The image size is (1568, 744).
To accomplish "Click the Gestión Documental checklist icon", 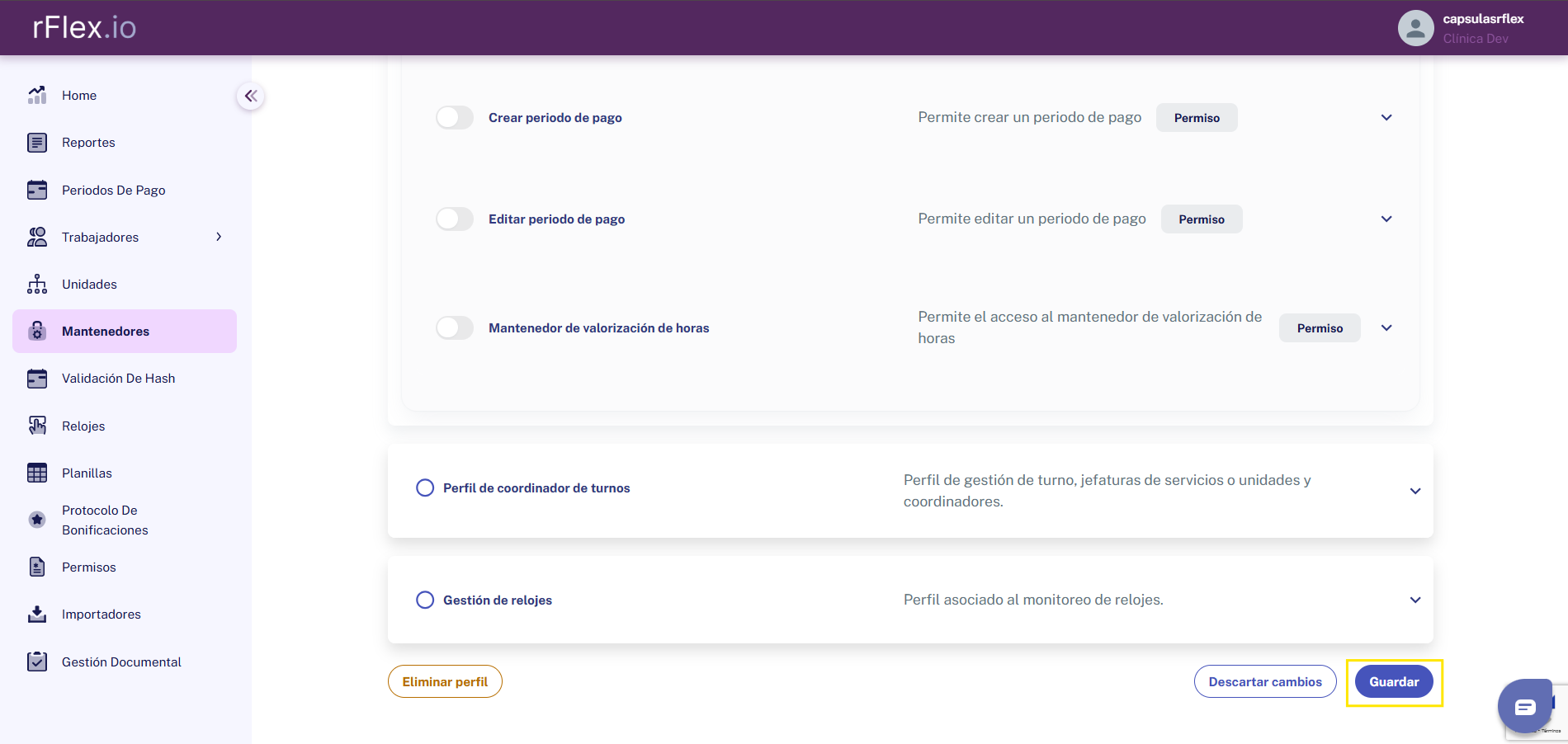I will click(37, 662).
